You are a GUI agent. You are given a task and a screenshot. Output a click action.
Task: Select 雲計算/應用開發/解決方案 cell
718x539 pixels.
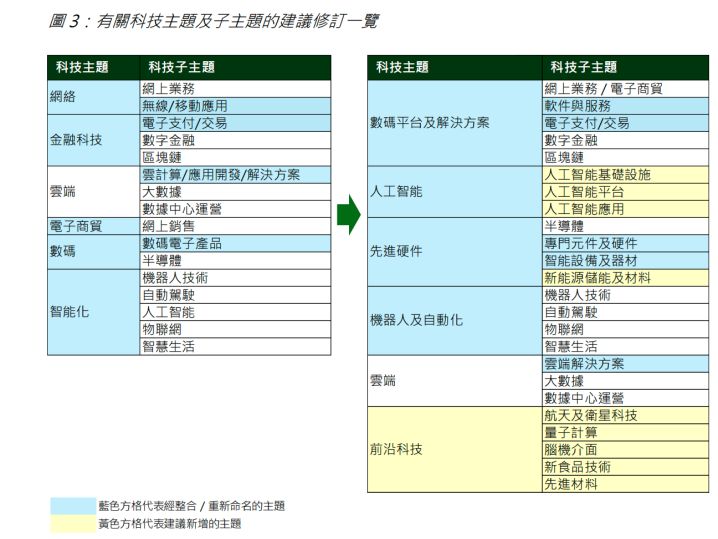[x=235, y=175]
